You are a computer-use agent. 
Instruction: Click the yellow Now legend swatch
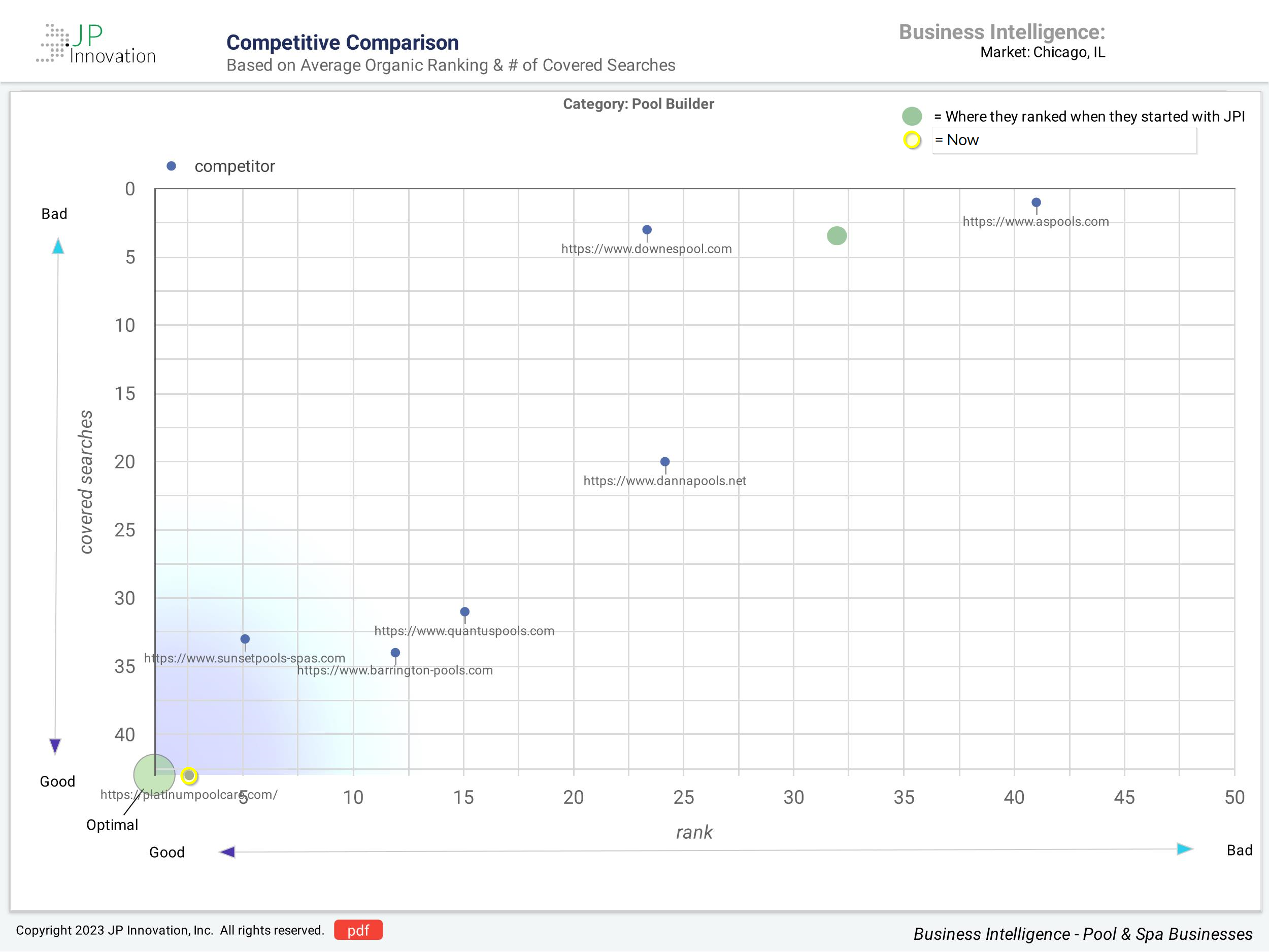click(x=912, y=140)
